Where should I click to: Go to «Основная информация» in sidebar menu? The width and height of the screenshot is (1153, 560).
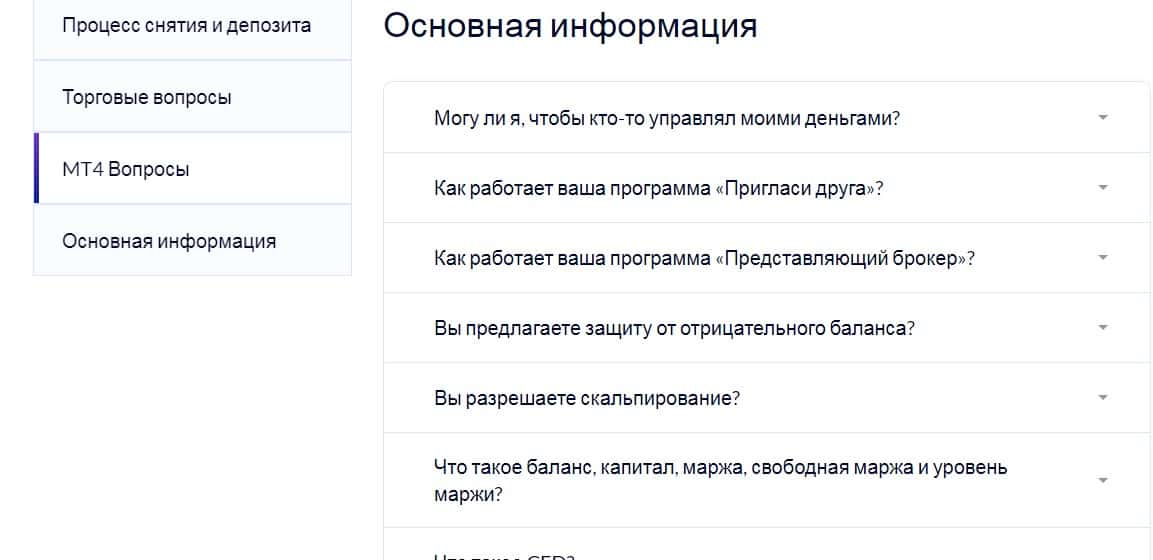click(169, 241)
